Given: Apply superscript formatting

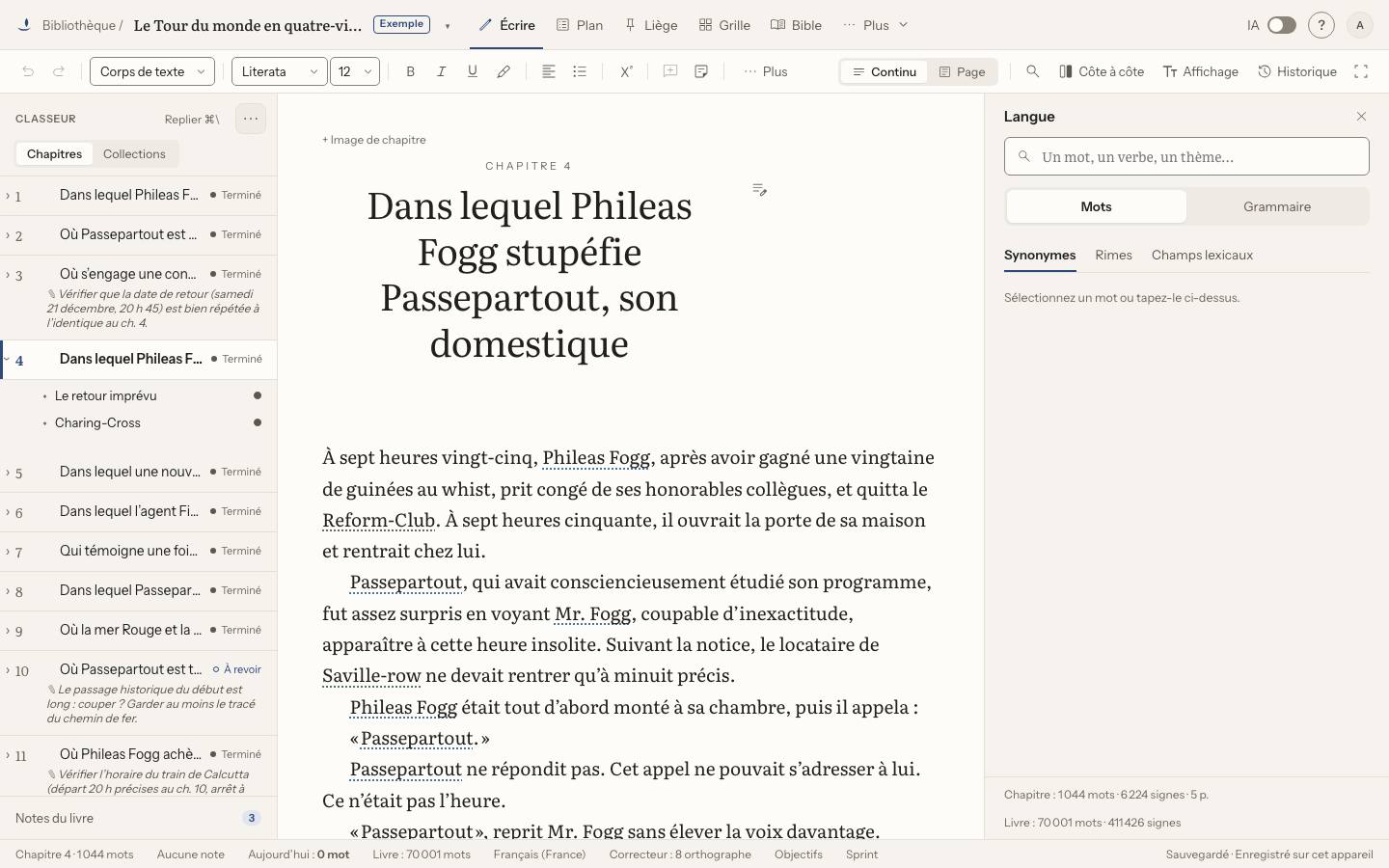Looking at the screenshot, I should tap(626, 71).
